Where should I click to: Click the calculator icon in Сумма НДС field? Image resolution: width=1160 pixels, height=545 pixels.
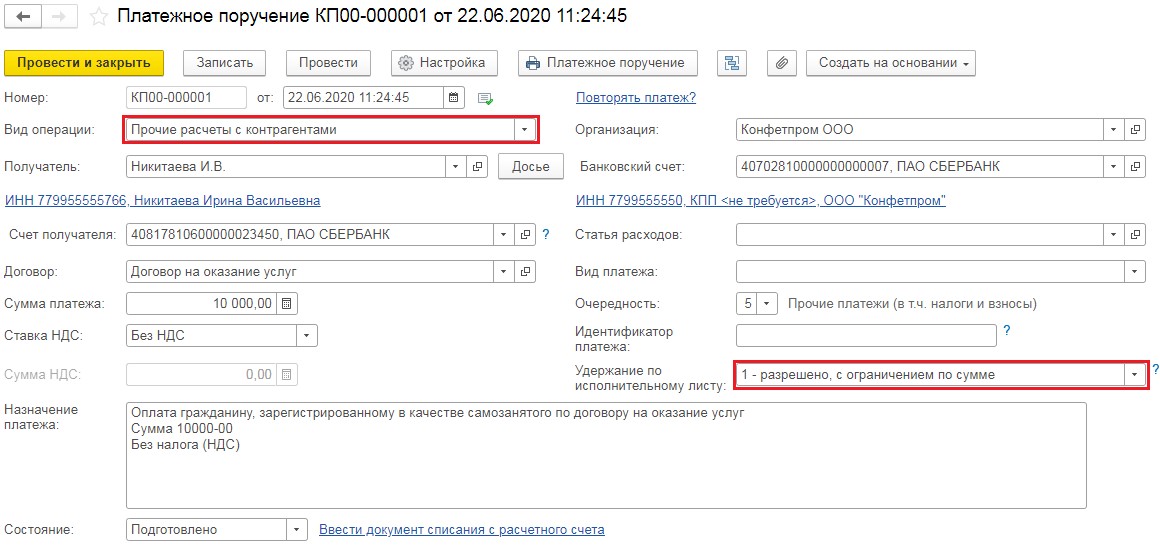[288, 374]
